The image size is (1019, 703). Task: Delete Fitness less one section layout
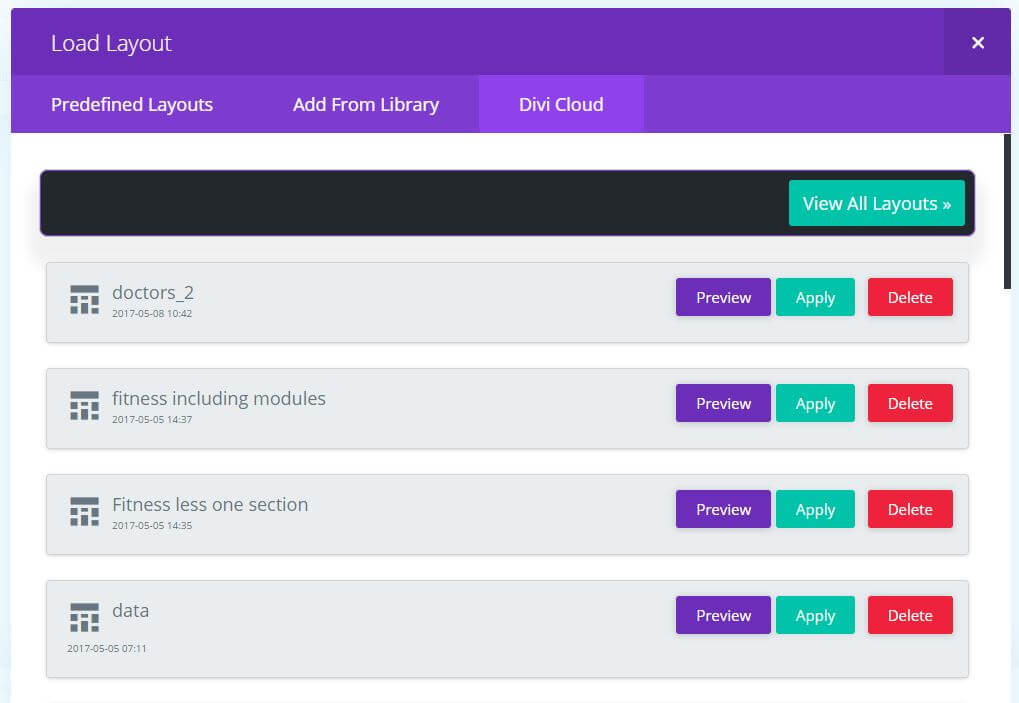tap(910, 509)
